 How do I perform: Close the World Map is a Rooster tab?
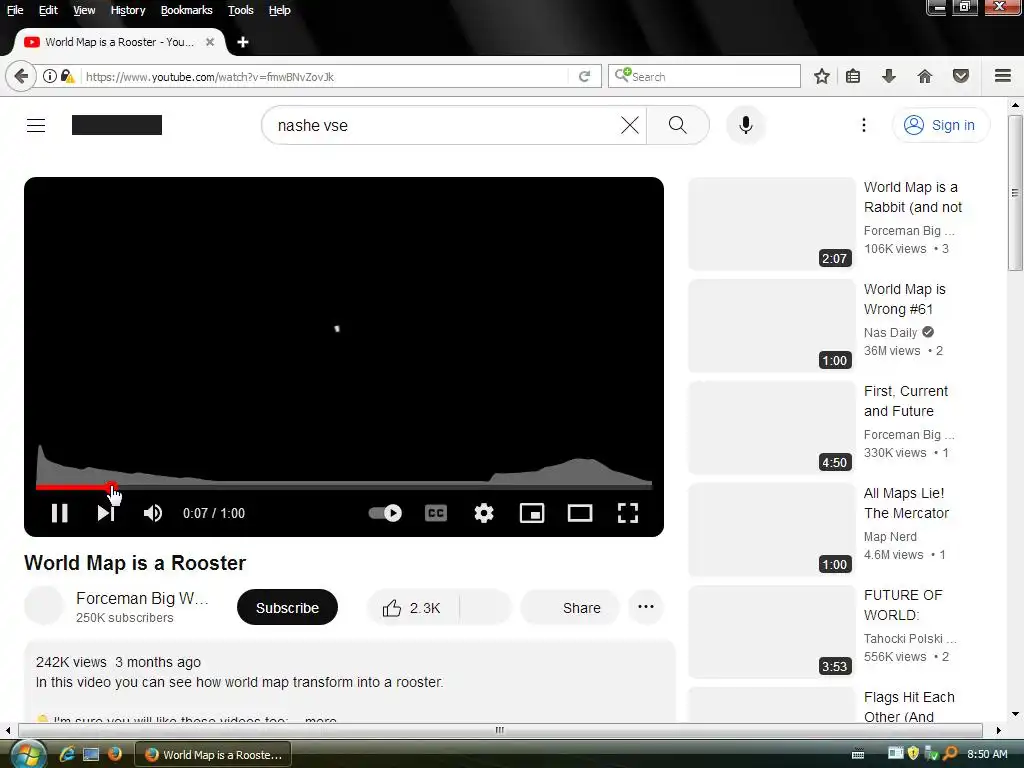tap(210, 42)
